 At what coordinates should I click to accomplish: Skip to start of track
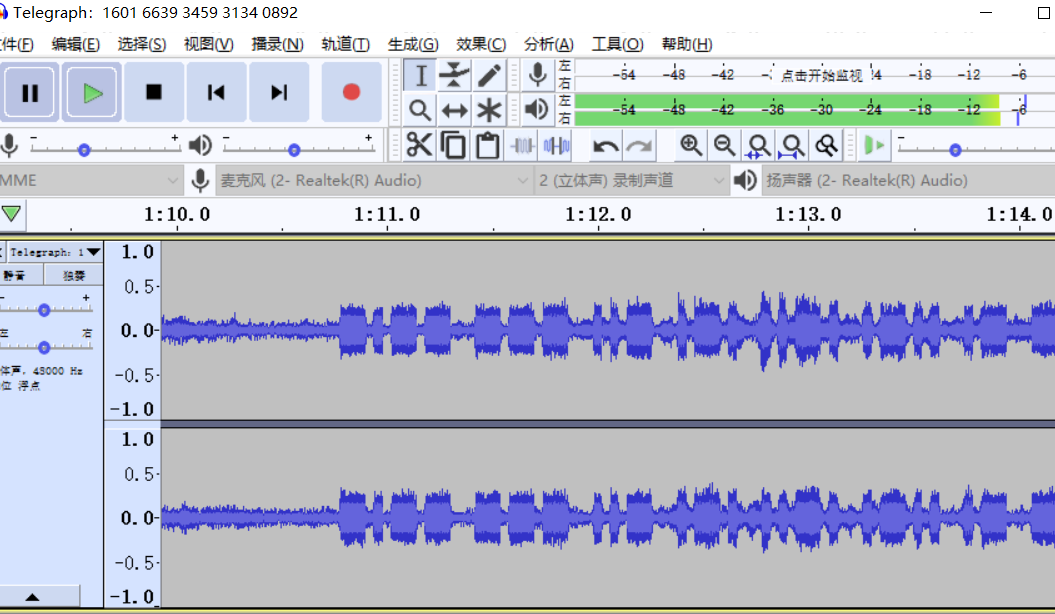point(216,92)
